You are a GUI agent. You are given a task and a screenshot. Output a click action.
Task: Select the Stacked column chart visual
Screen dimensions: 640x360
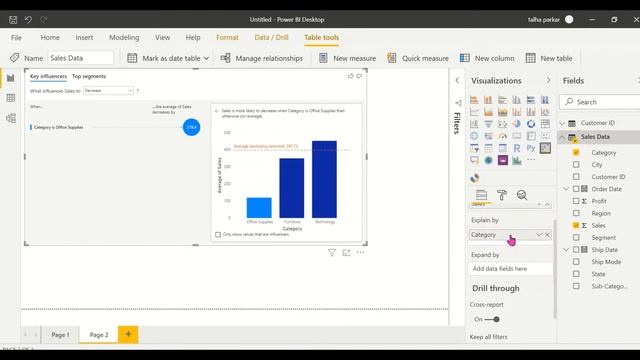[x=488, y=100]
